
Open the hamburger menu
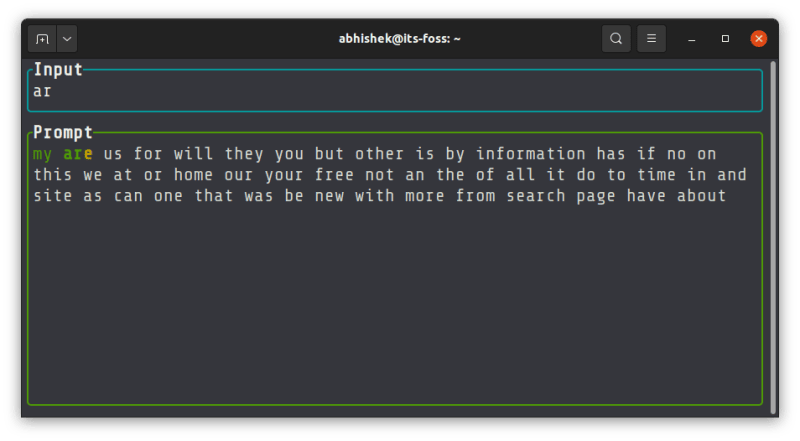point(652,39)
